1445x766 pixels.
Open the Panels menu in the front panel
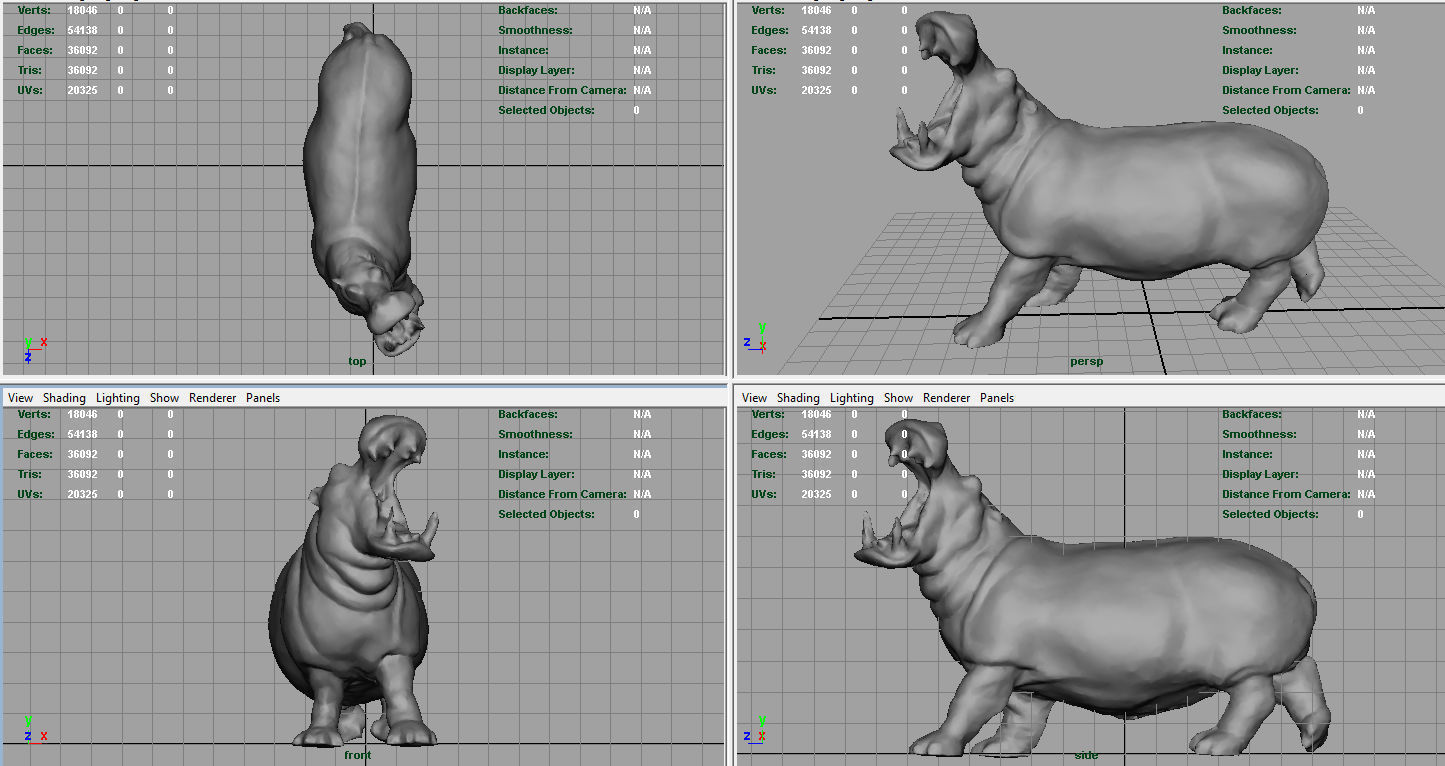point(263,398)
